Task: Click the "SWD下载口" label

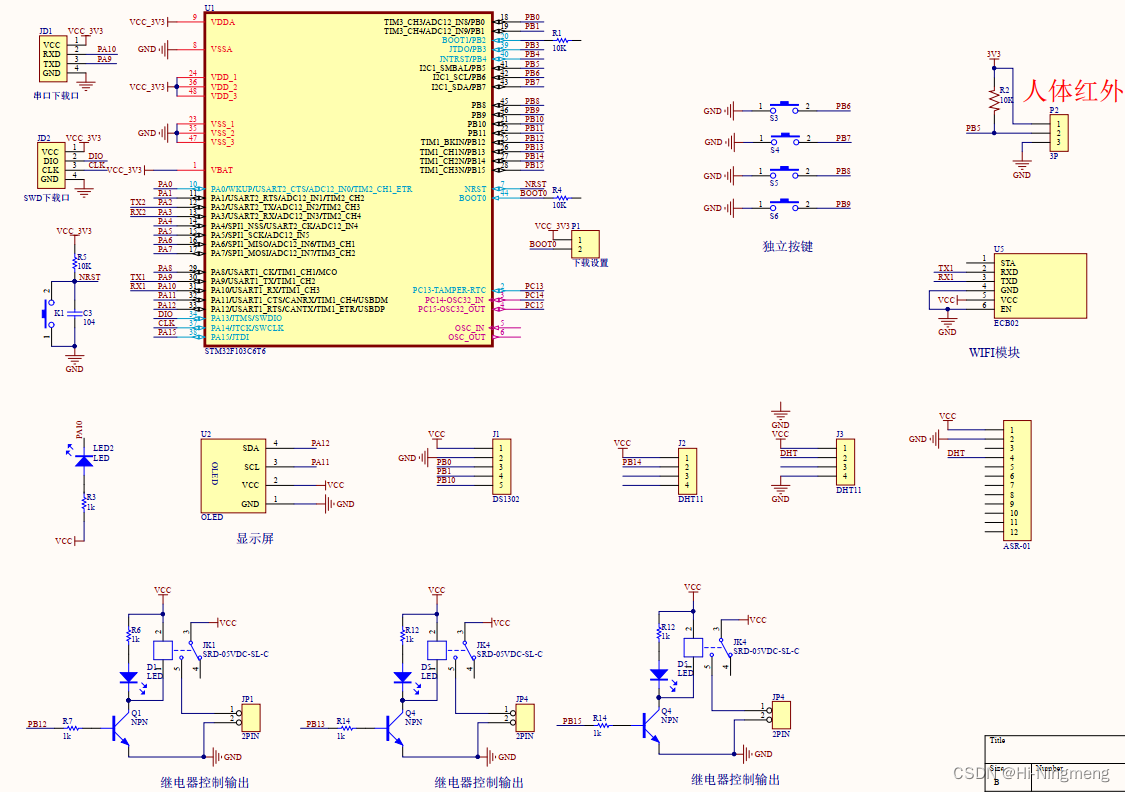Action: tap(47, 198)
